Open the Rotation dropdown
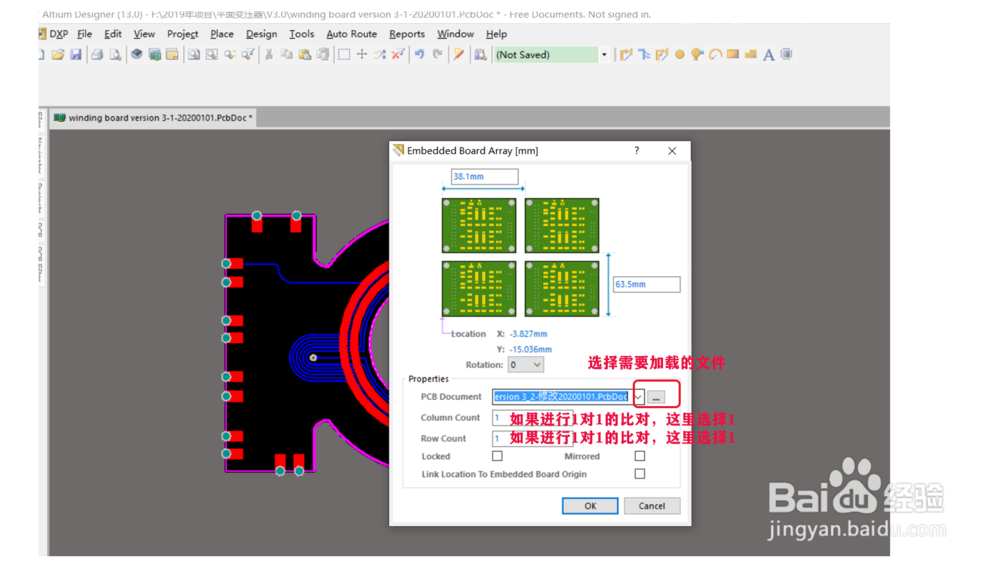The height and width of the screenshot is (563, 1000). pos(526,365)
